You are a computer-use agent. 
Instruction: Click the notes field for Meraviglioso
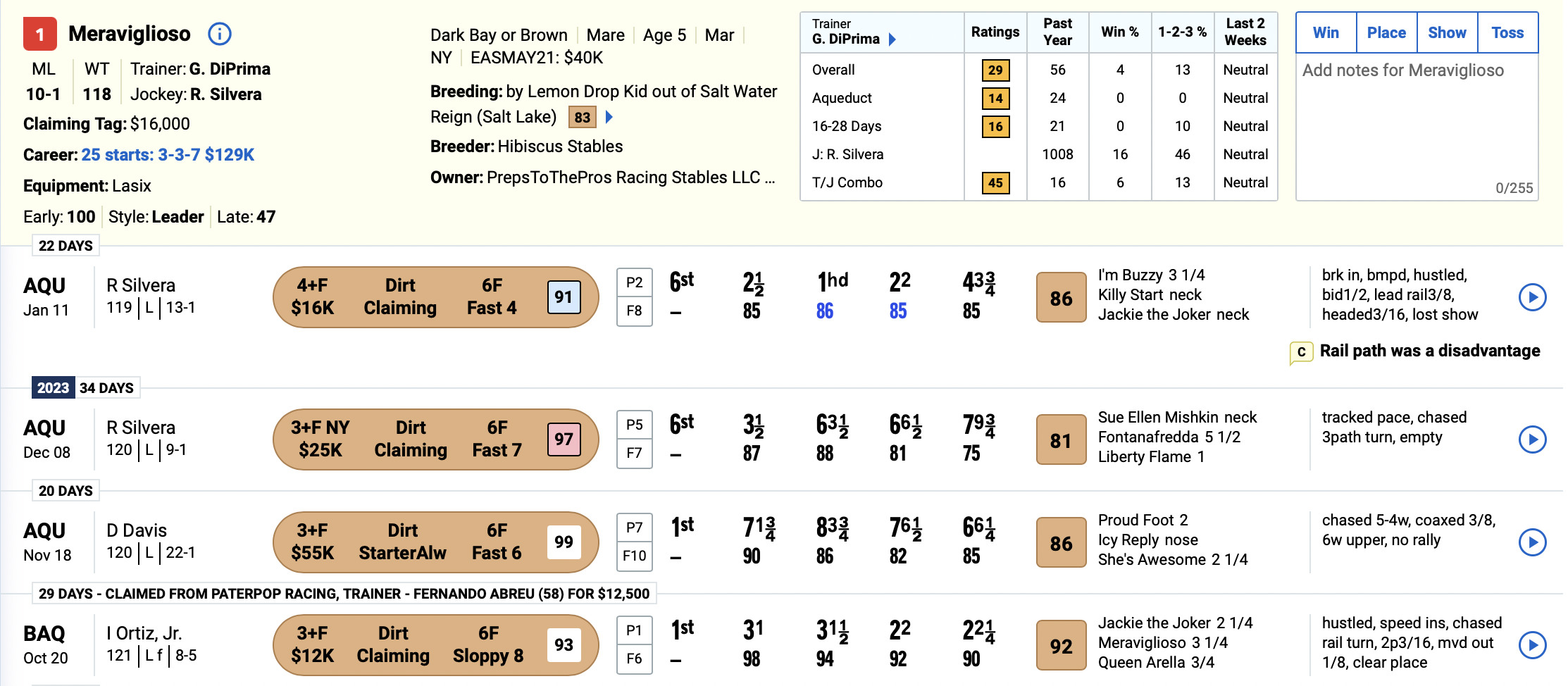click(1417, 127)
